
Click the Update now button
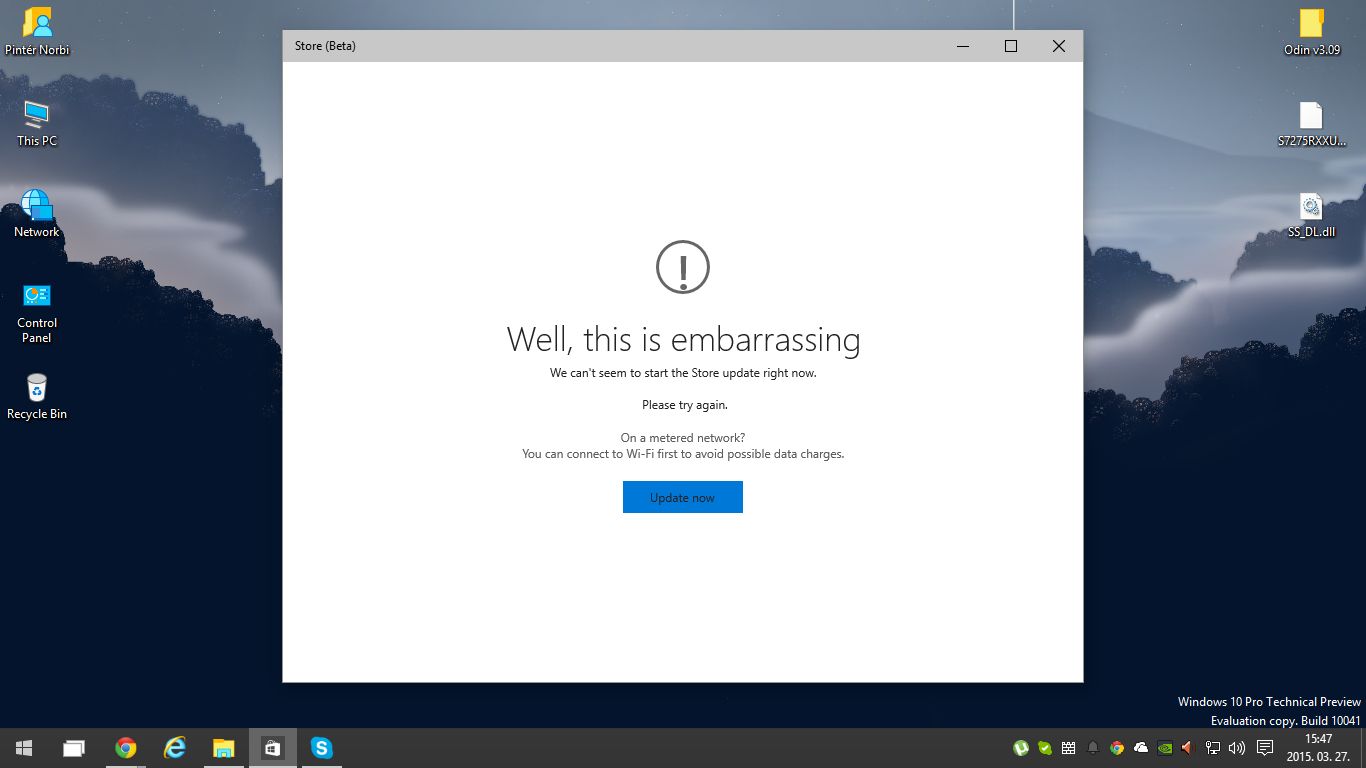pyautogui.click(x=682, y=497)
